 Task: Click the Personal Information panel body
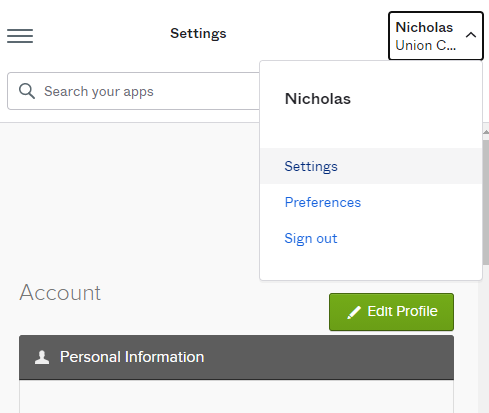click(236, 396)
